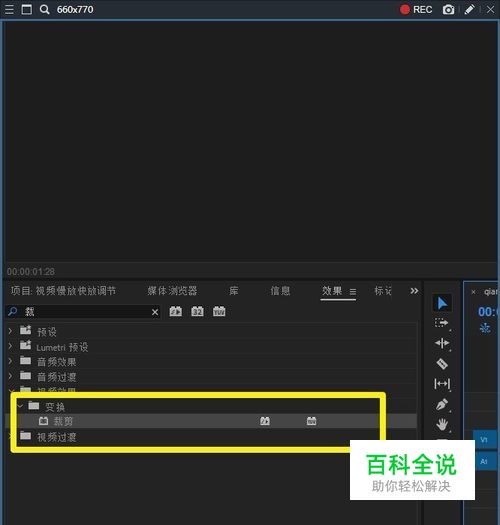The width and height of the screenshot is (500, 525).
Task: Choose the Hand tool
Action: click(x=442, y=425)
